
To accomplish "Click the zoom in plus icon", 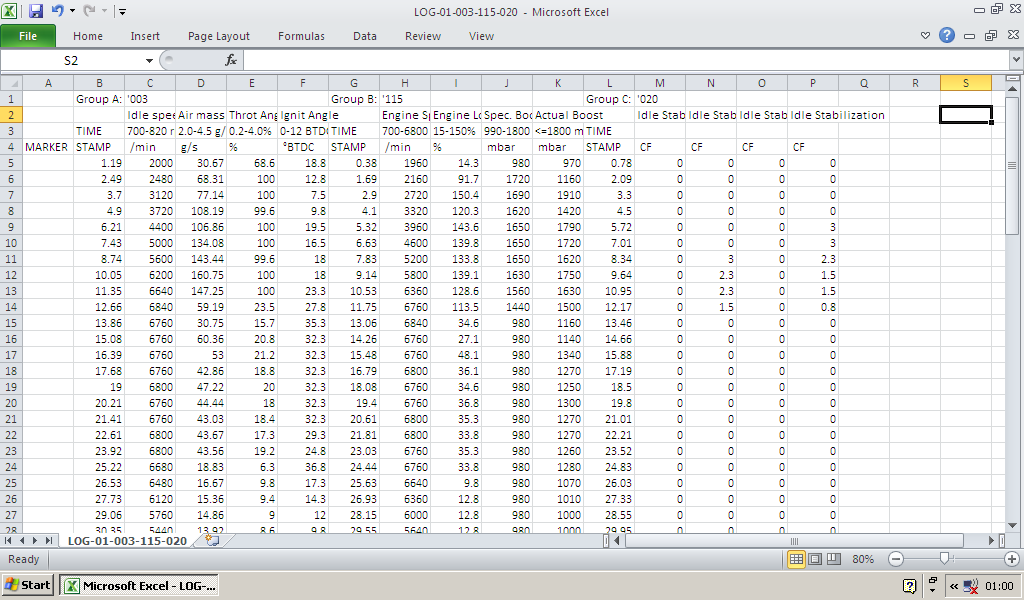I will [1012, 559].
